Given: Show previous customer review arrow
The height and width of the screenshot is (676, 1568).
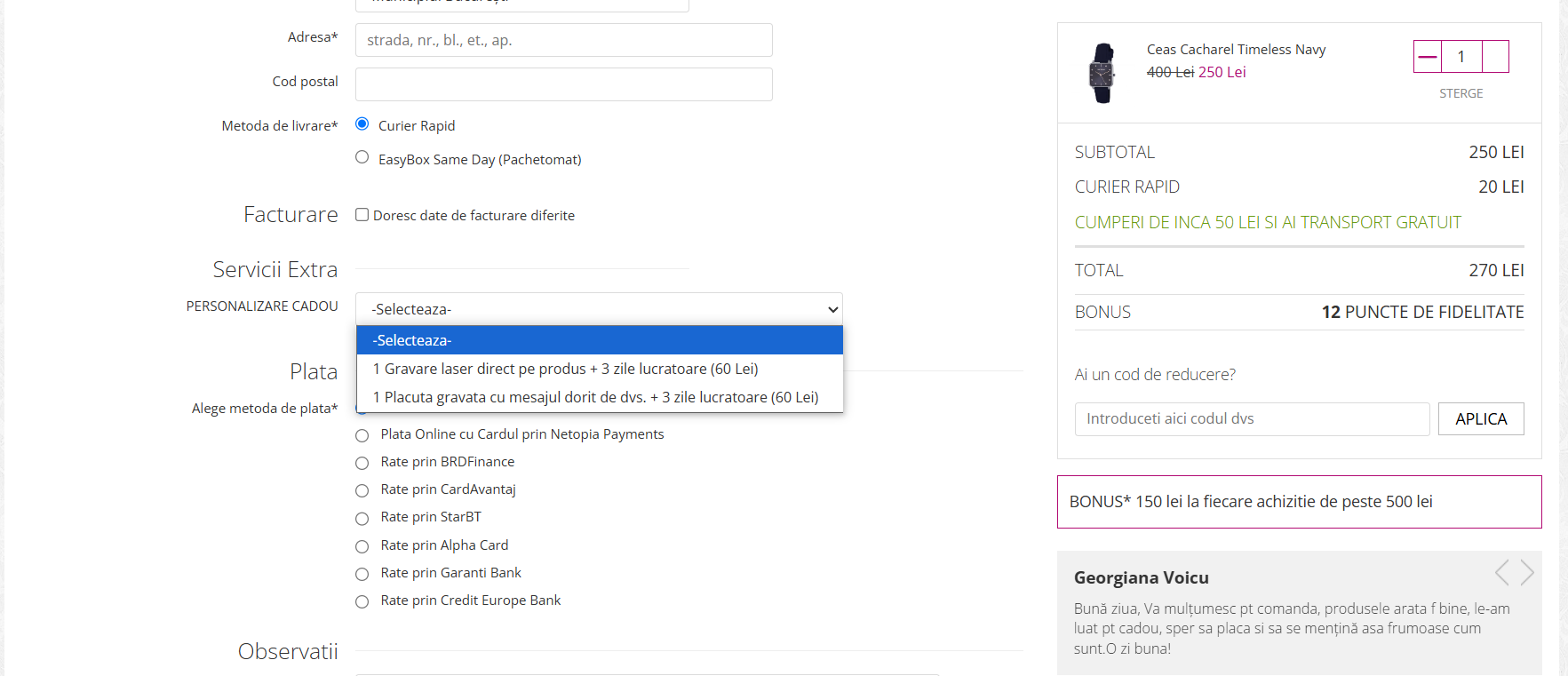Looking at the screenshot, I should point(1501,573).
